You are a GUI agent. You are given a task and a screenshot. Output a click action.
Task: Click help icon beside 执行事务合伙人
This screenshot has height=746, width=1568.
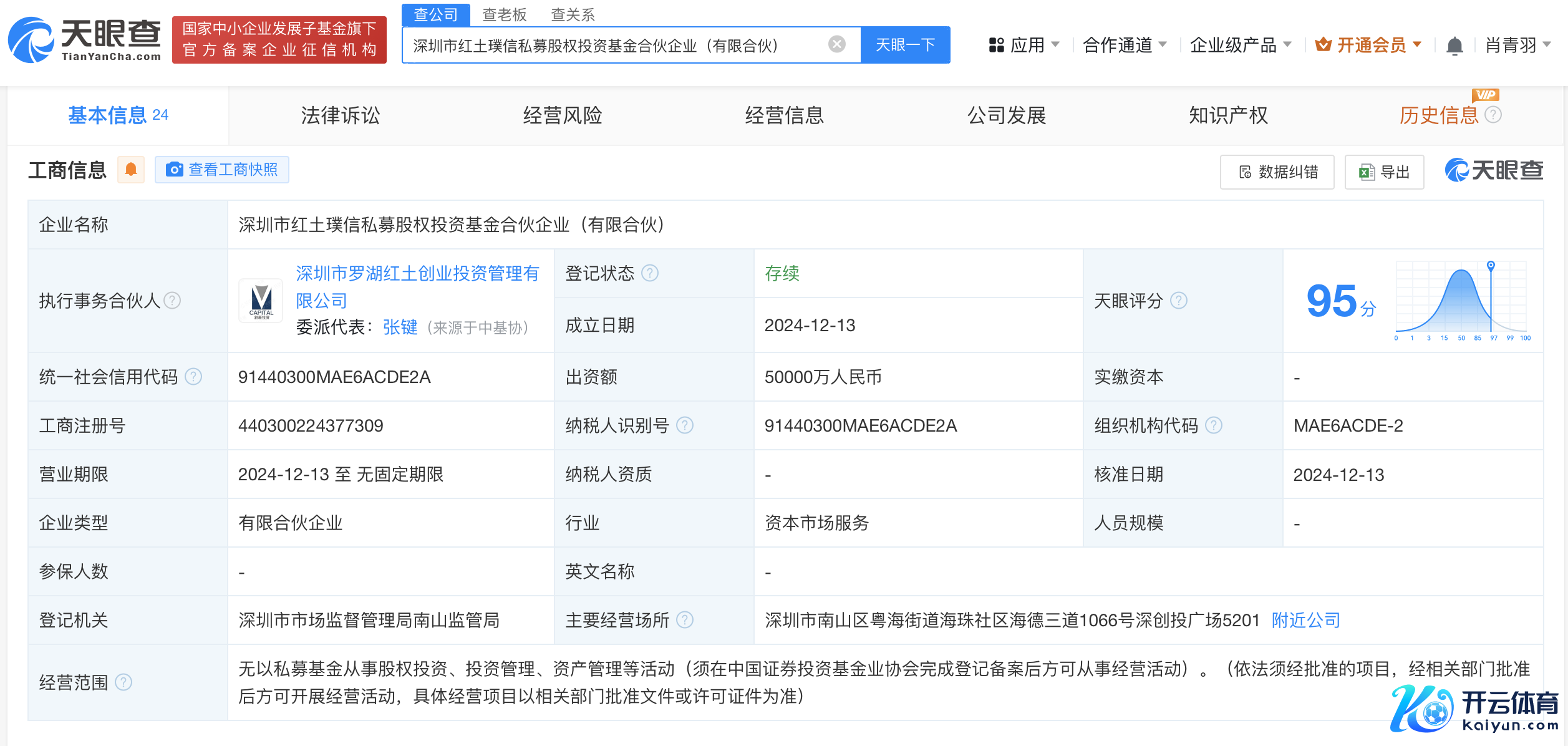pyautogui.click(x=172, y=301)
